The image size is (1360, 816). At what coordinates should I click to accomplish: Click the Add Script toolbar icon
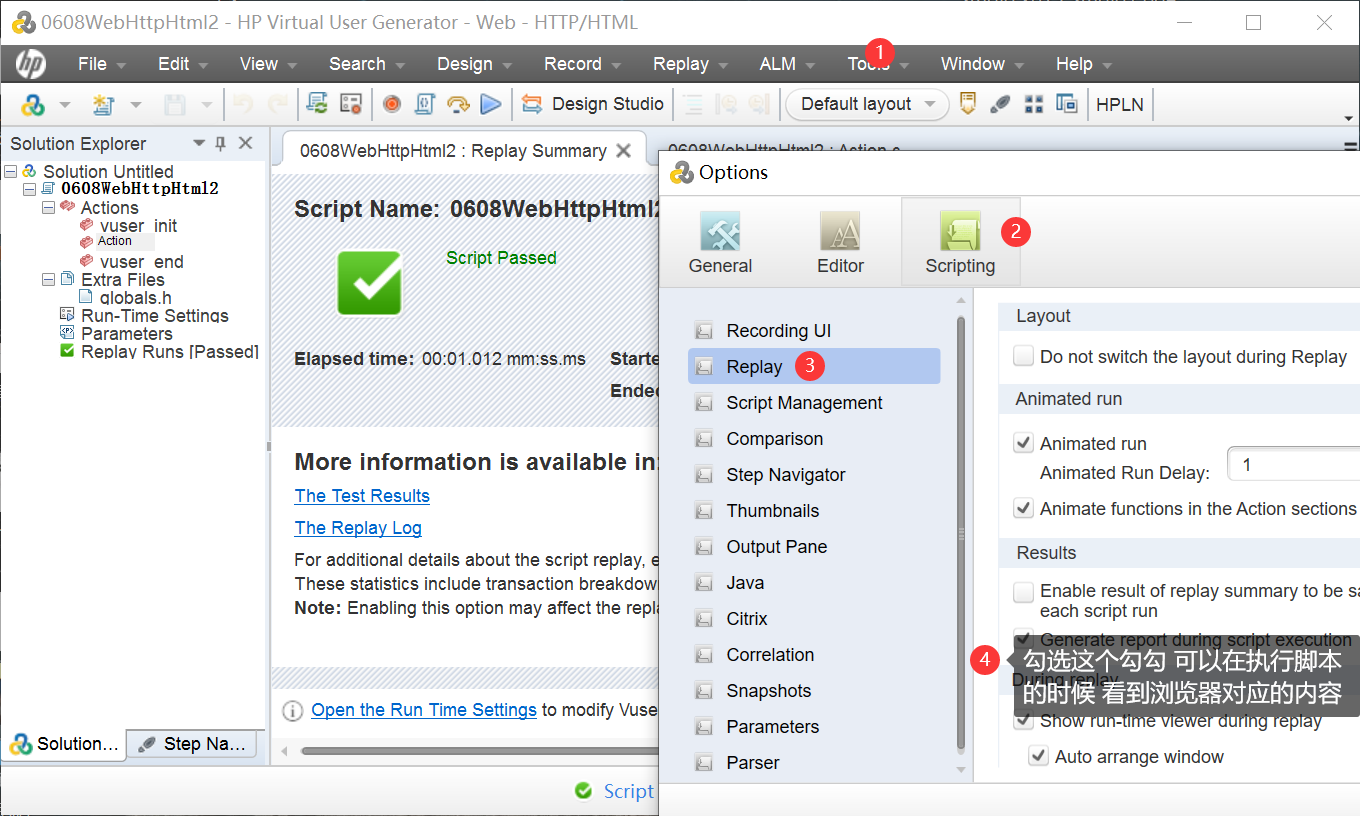click(34, 104)
